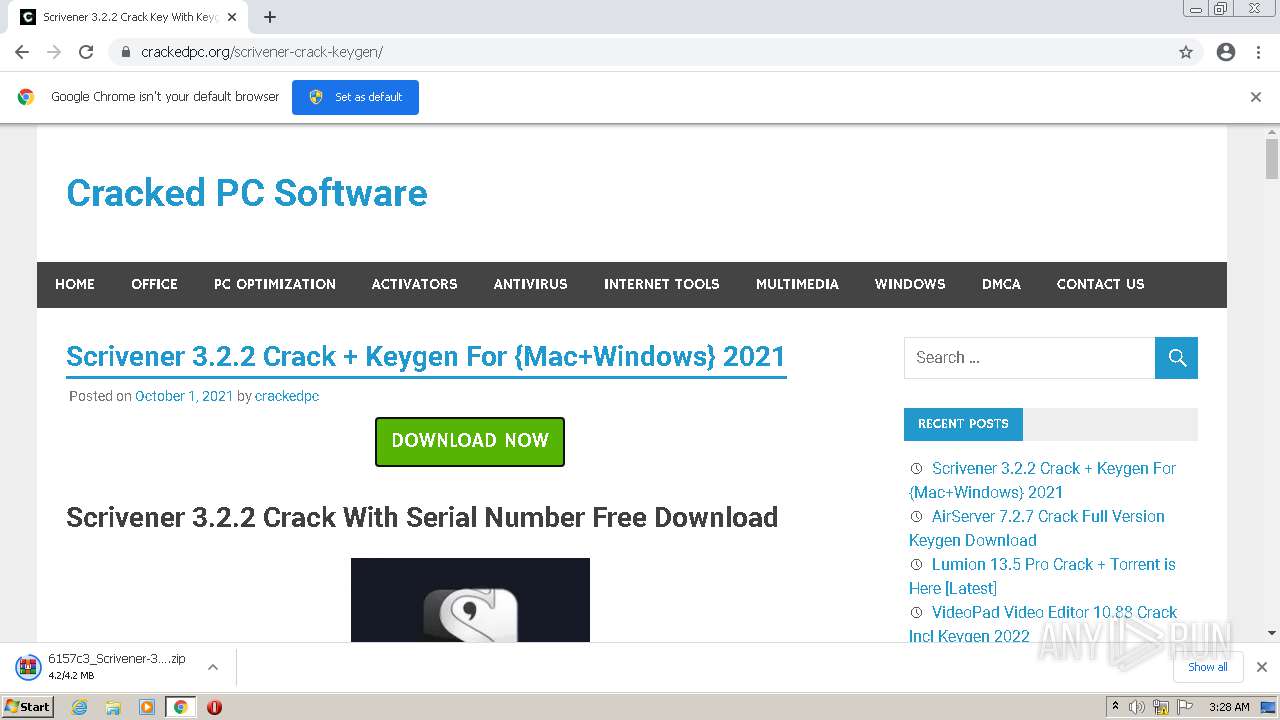The image size is (1280, 720).
Task: Open the CONTACT US menu item
Action: point(1100,284)
